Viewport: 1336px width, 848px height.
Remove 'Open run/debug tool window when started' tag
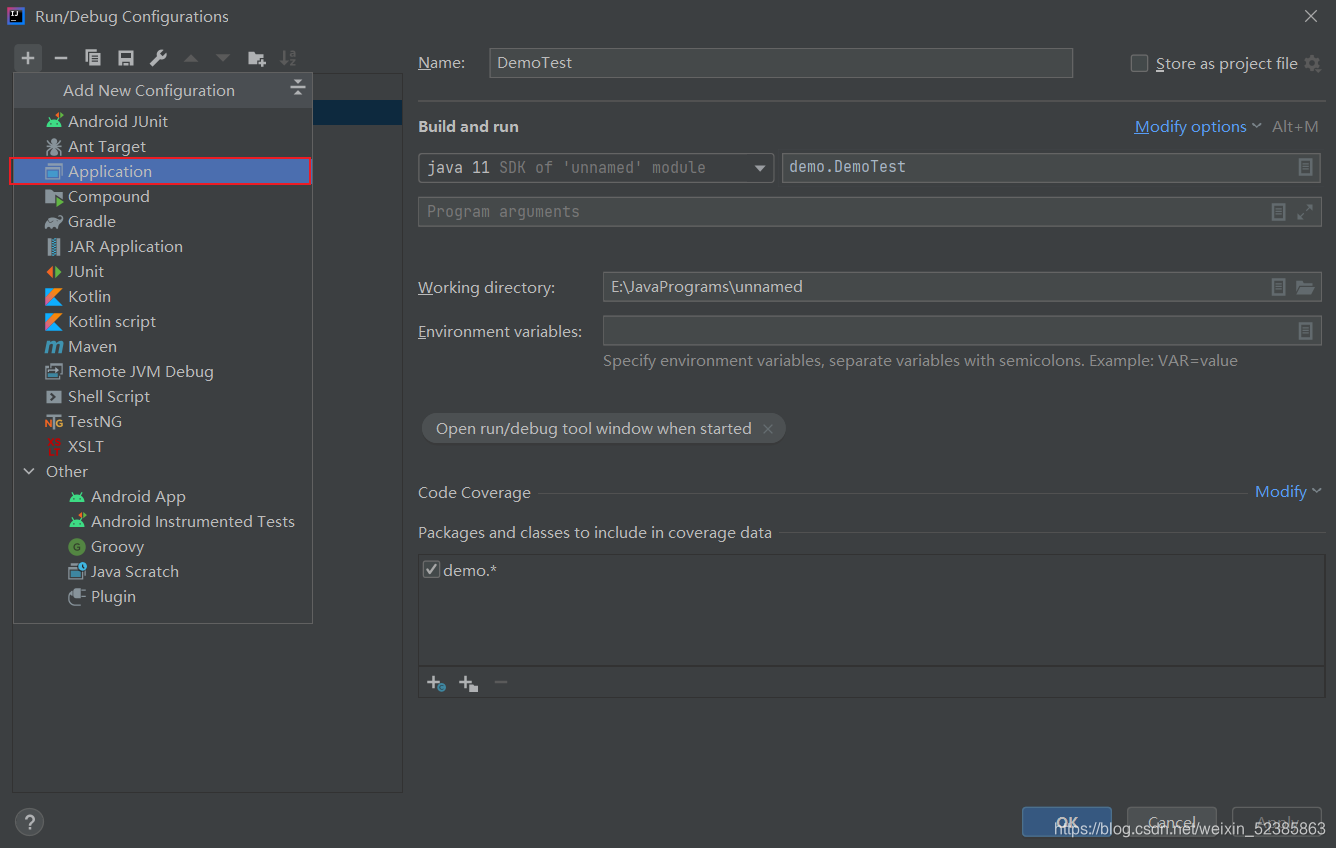coord(768,429)
